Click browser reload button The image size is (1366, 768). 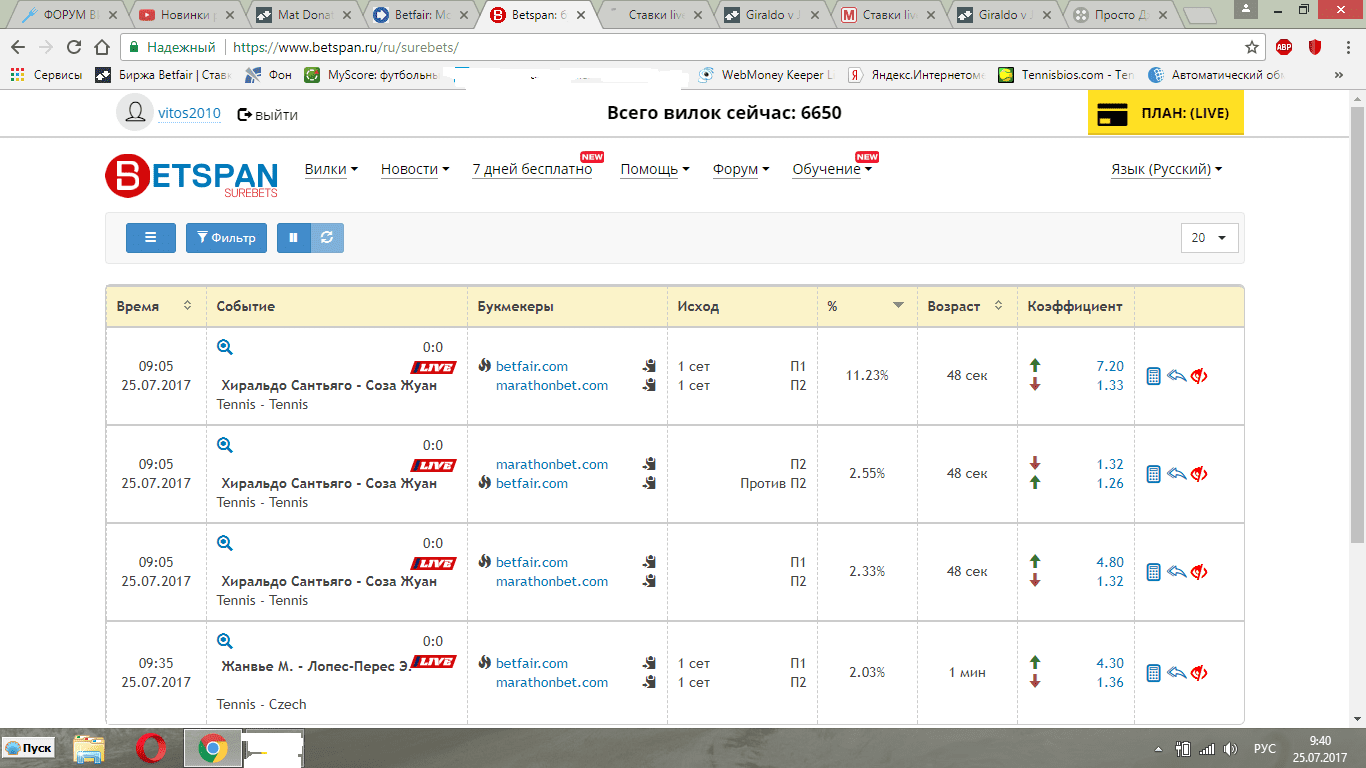click(x=73, y=47)
